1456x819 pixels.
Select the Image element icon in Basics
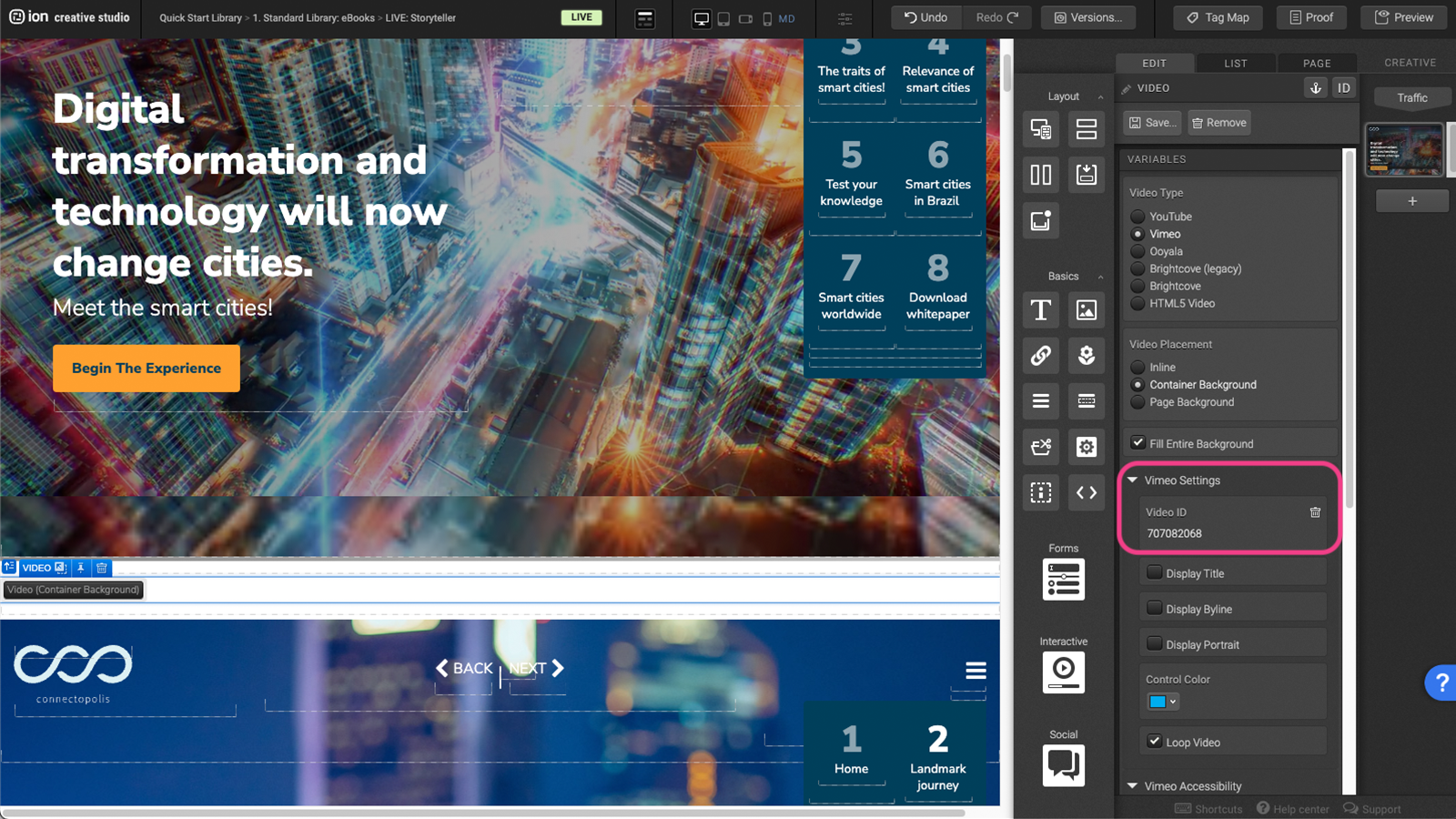(x=1086, y=310)
